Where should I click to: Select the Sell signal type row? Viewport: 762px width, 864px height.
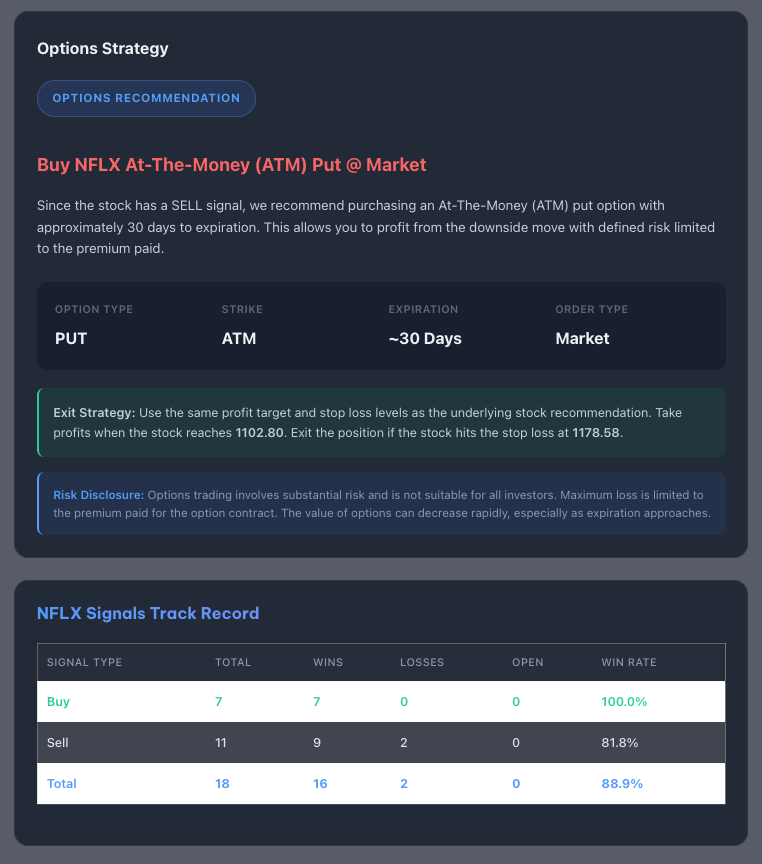58,743
